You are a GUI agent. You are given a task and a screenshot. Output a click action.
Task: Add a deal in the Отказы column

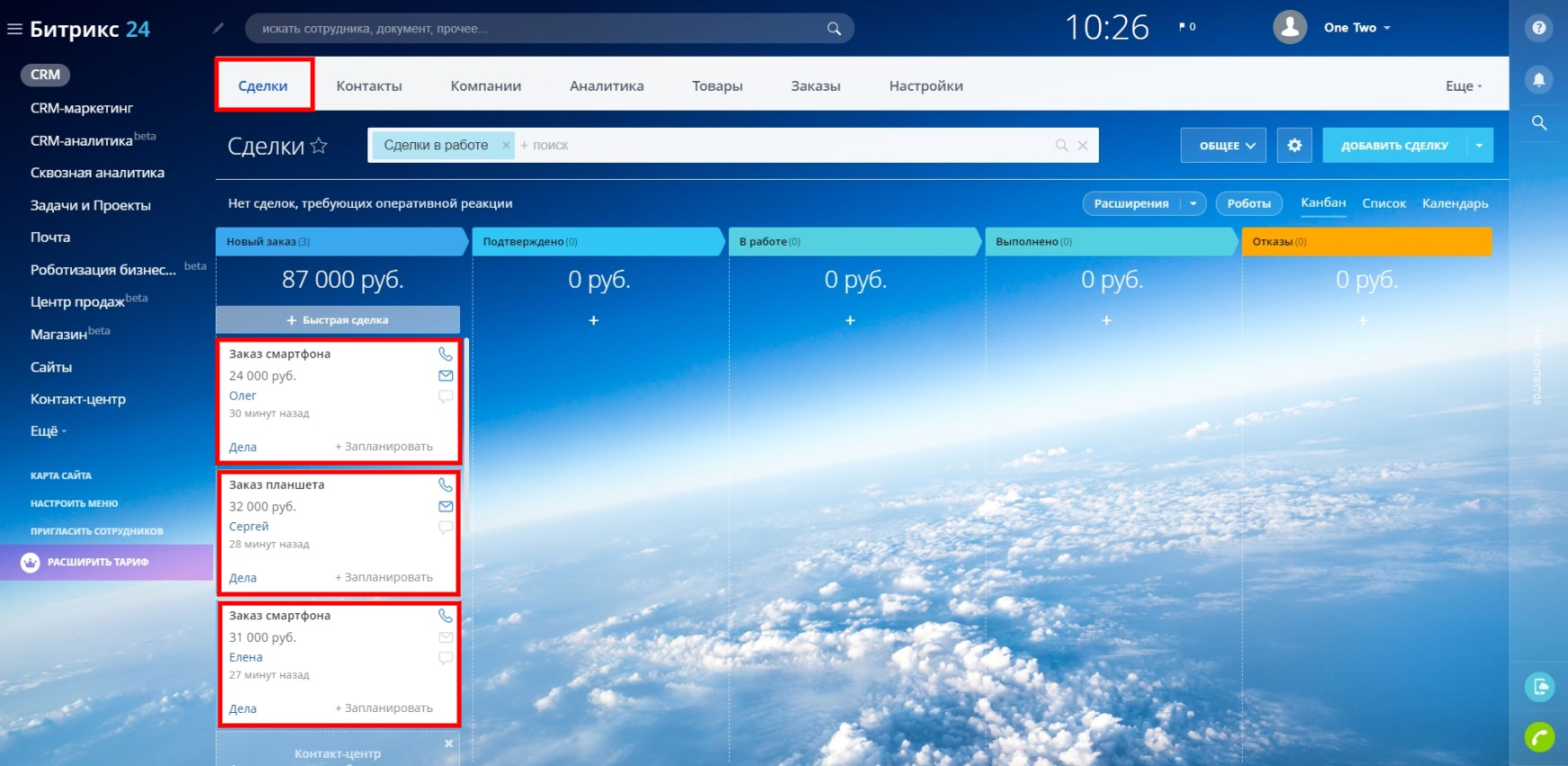[1363, 320]
